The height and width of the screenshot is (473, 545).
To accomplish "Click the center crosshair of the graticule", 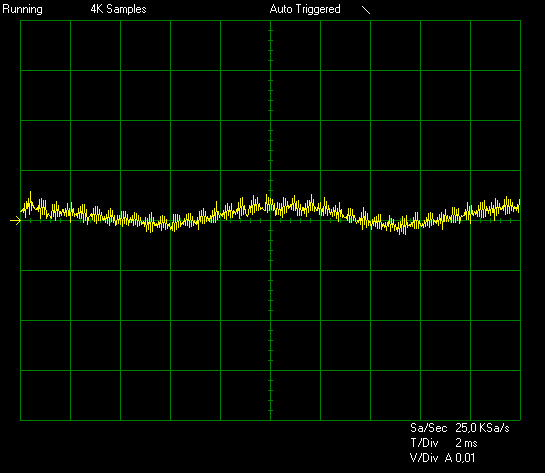I will pos(270,220).
